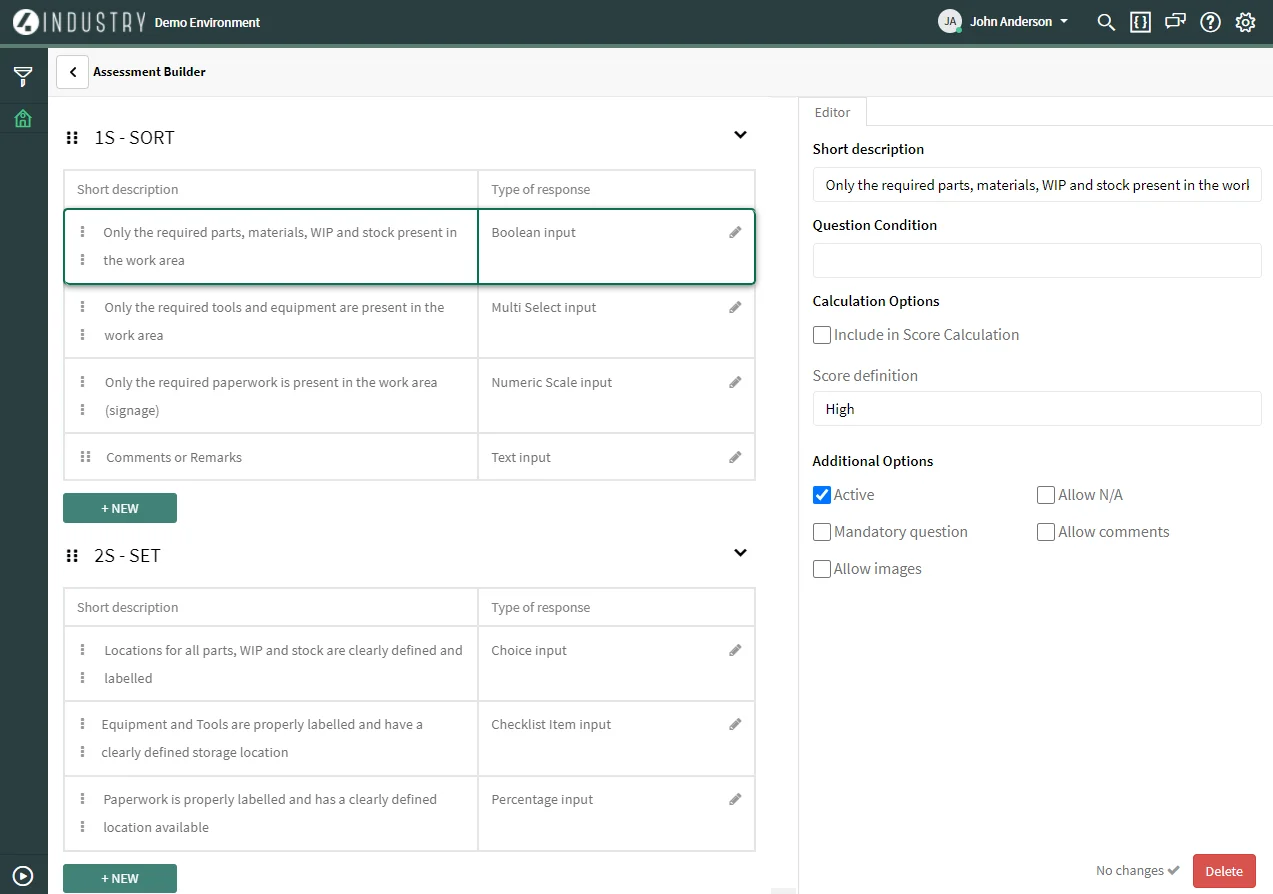
Task: Click the Short description input field
Action: pos(1037,185)
